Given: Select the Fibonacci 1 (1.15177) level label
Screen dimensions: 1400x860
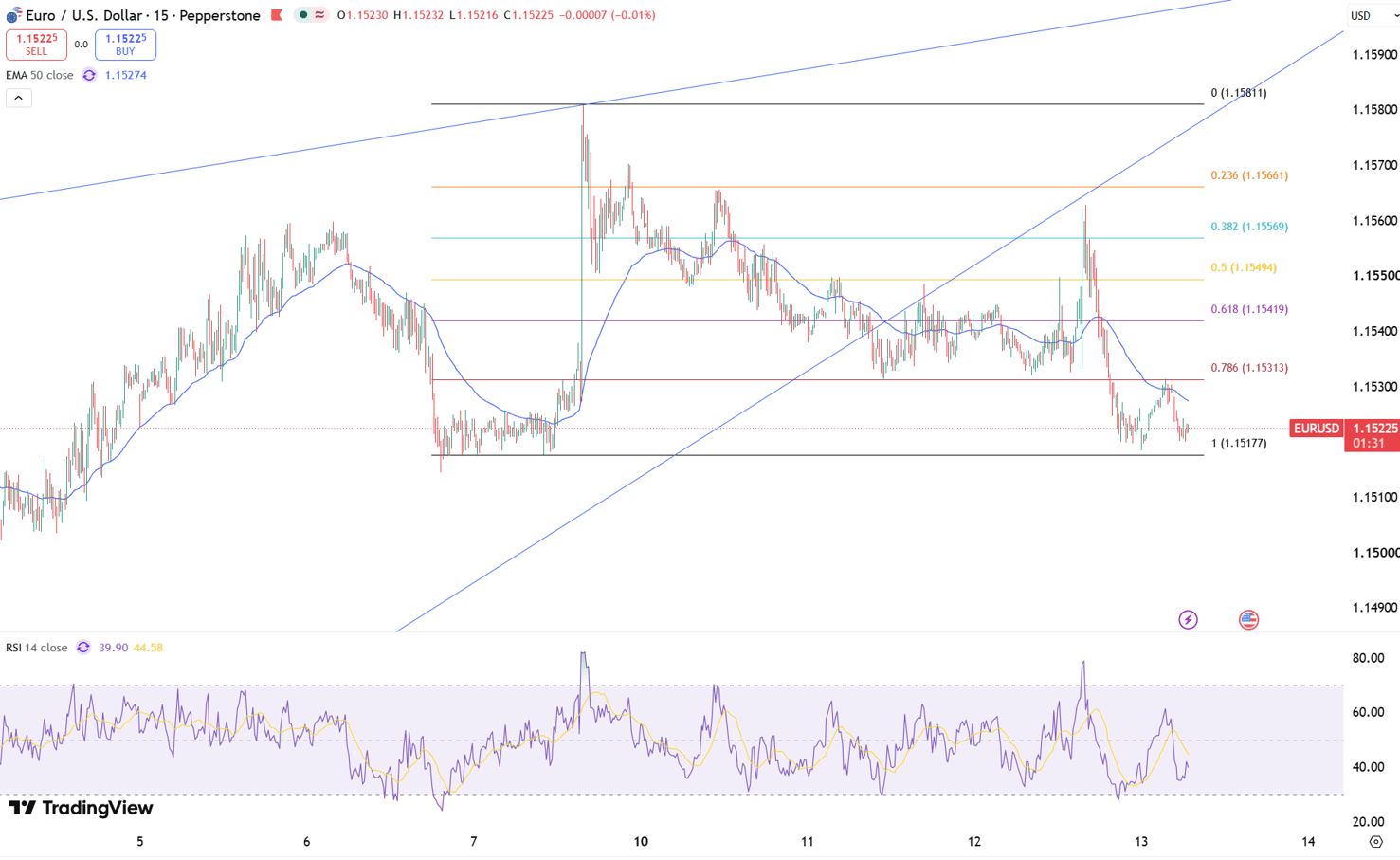Looking at the screenshot, I should pos(1239,443).
